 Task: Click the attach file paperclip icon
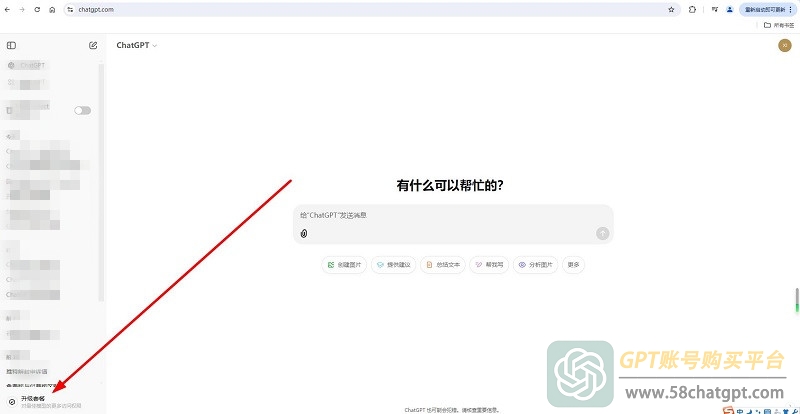tap(304, 233)
